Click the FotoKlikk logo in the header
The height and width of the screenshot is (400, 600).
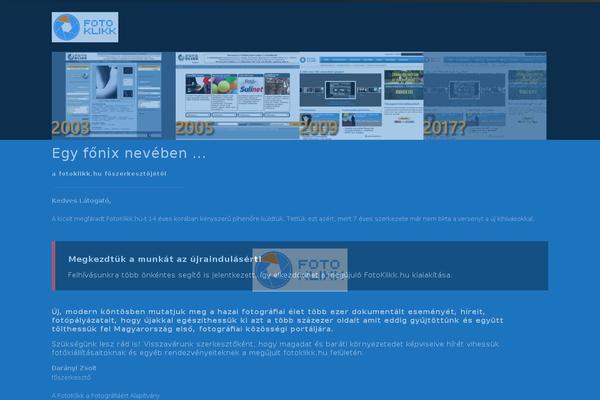[85, 27]
